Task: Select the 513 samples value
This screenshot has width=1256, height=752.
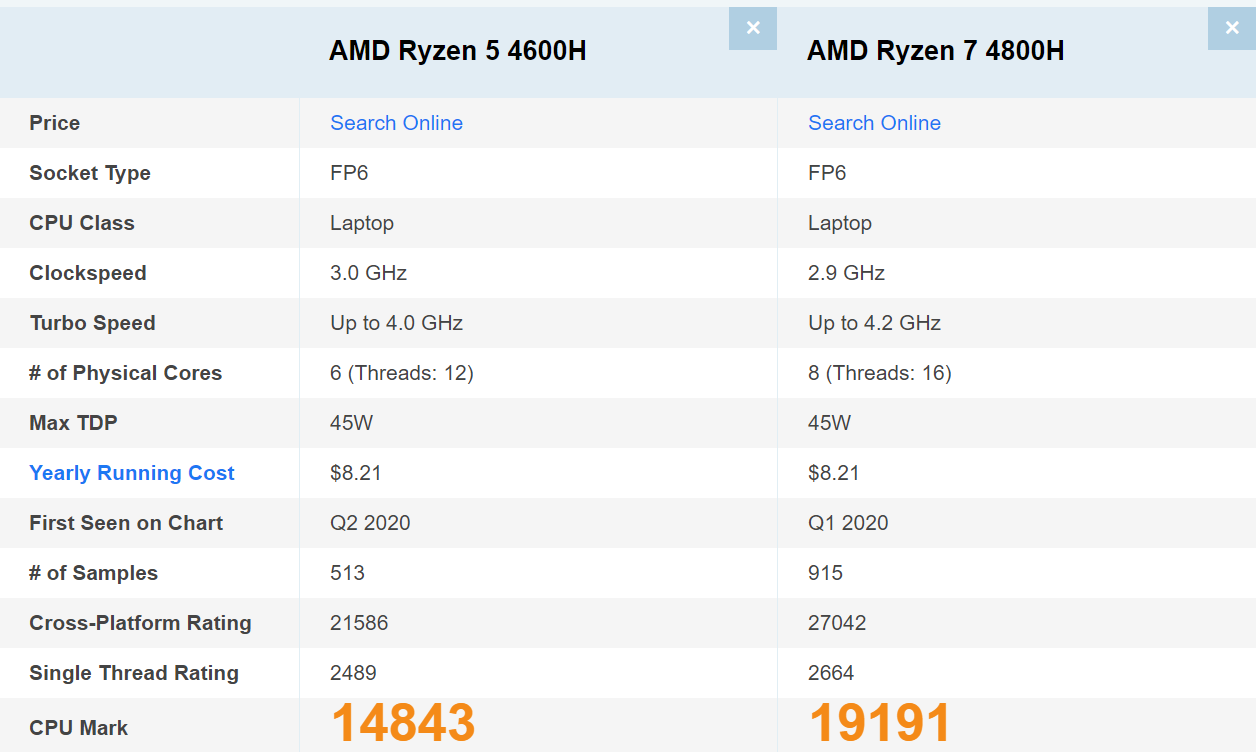Action: pyautogui.click(x=347, y=573)
